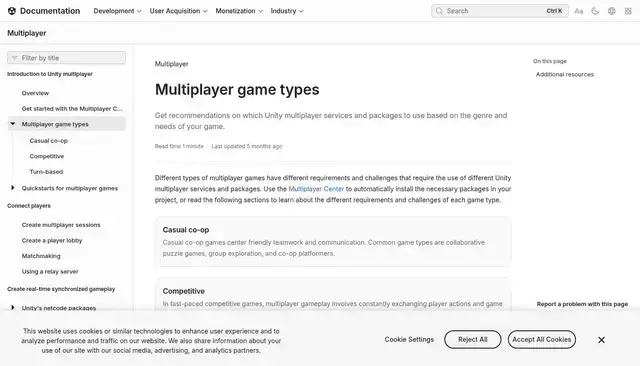This screenshot has height=366, width=640.
Task: Open the language globe icon
Action: [611, 11]
